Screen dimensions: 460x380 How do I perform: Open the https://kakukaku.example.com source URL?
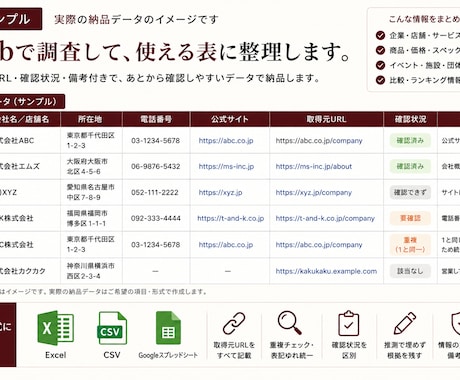326,271
